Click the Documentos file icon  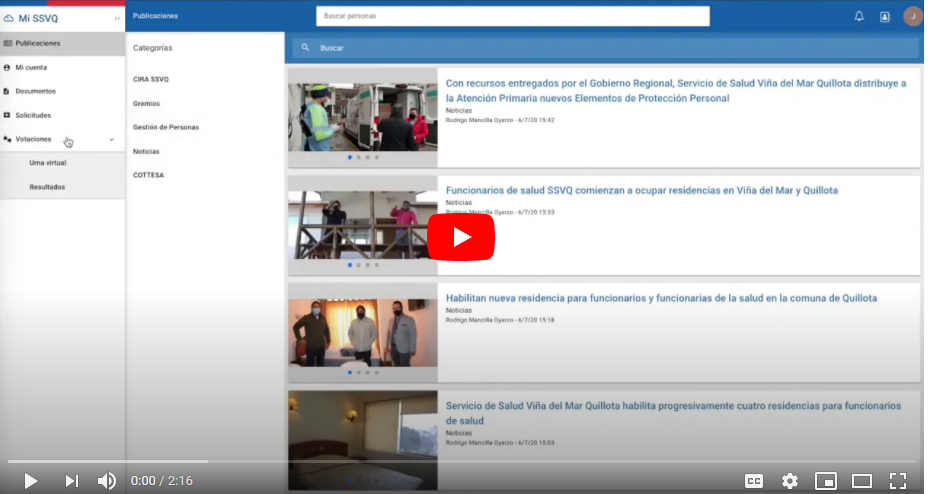click(7, 91)
